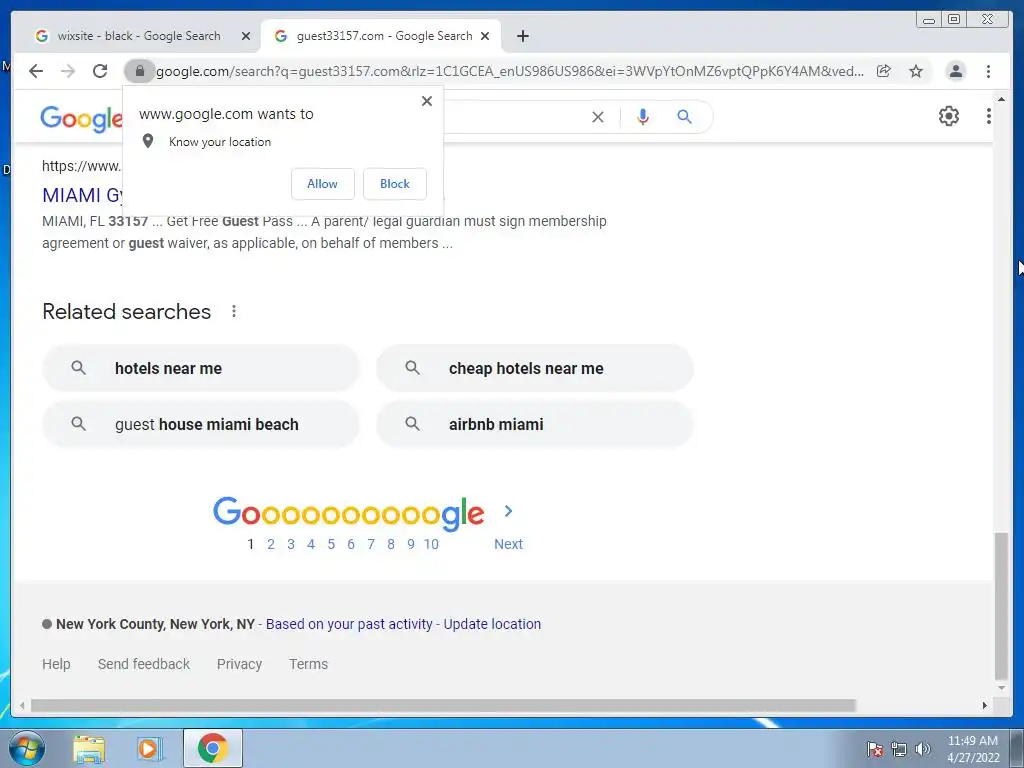Screen dimensions: 1024x768
Task: Click the lock site info icon
Action: [139, 71]
